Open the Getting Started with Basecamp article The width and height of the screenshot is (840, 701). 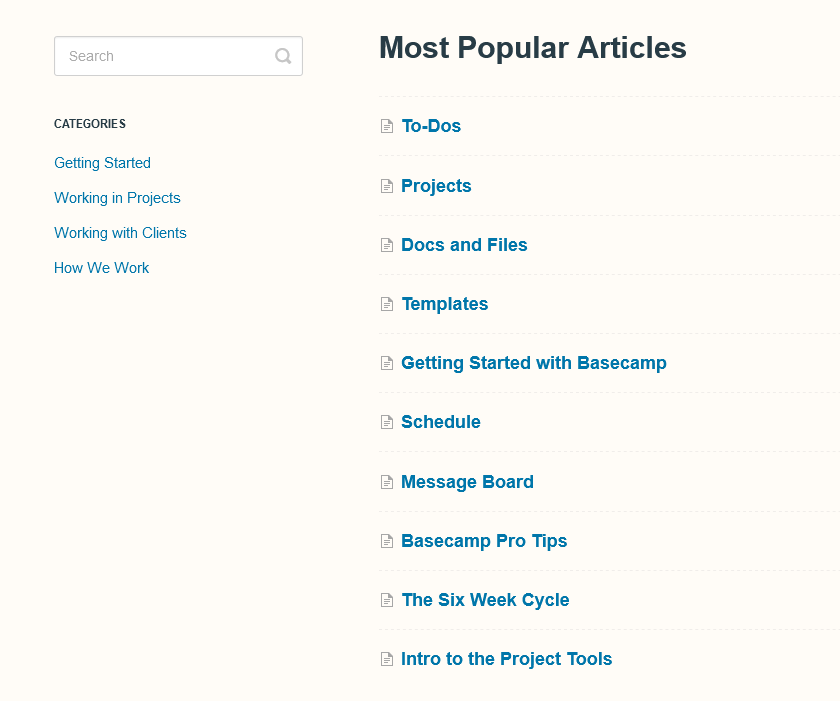click(534, 363)
